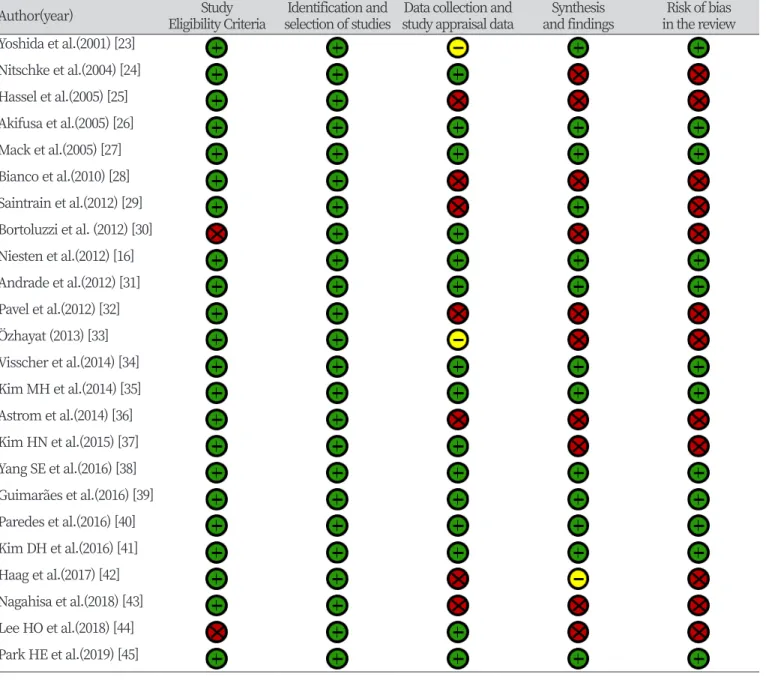Click author text Paredes et al.(2016) [40]
766x680 pixels.
pyautogui.click(x=67, y=522)
